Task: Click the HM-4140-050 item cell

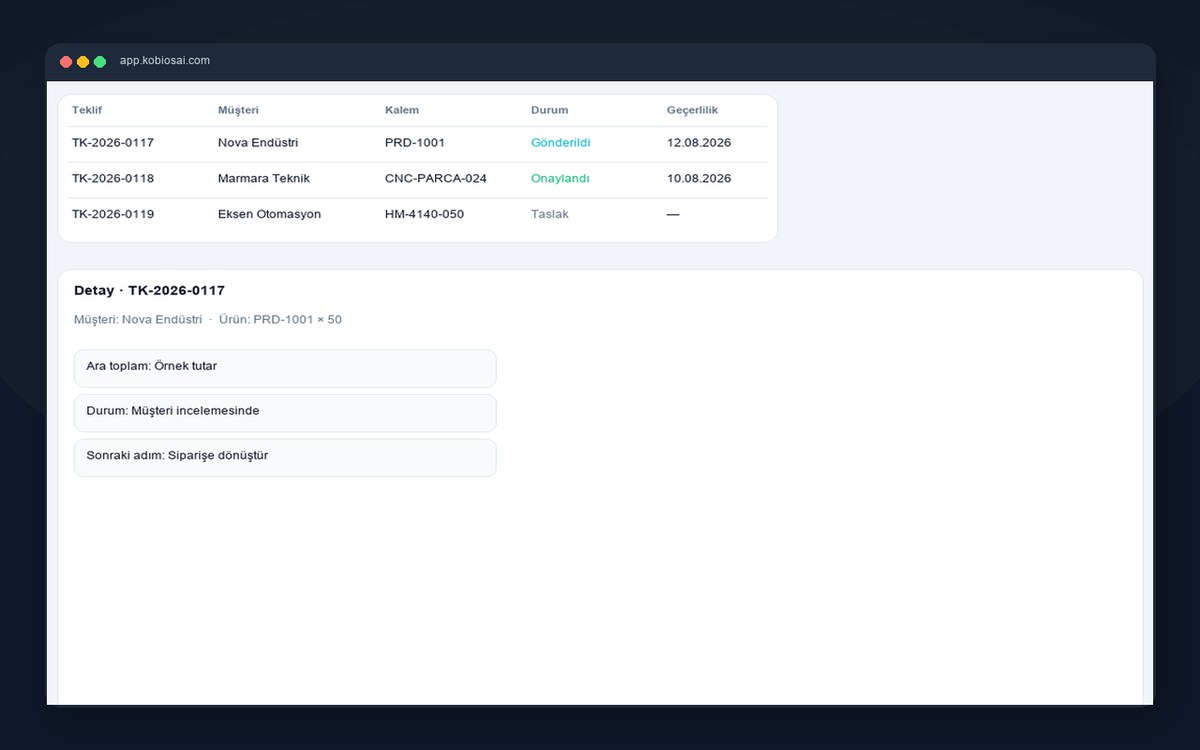Action: pos(424,214)
